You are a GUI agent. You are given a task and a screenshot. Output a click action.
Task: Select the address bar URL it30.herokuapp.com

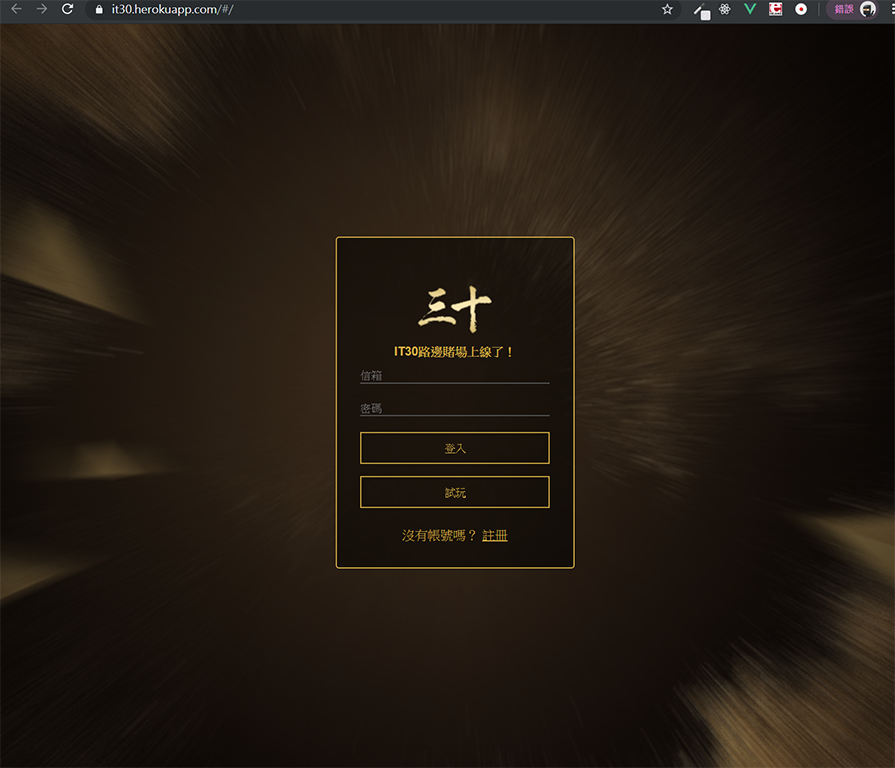[172, 10]
